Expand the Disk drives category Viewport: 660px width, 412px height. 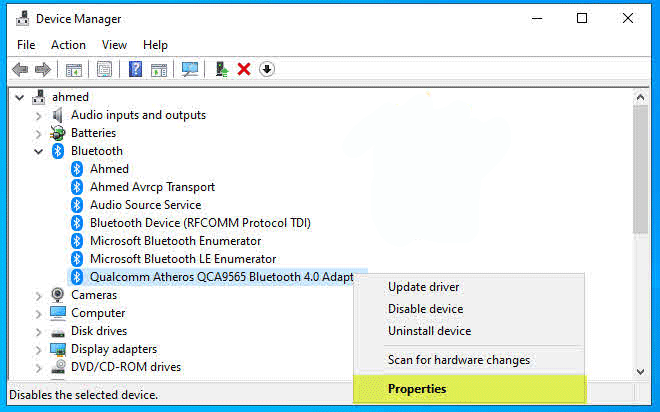pos(39,331)
